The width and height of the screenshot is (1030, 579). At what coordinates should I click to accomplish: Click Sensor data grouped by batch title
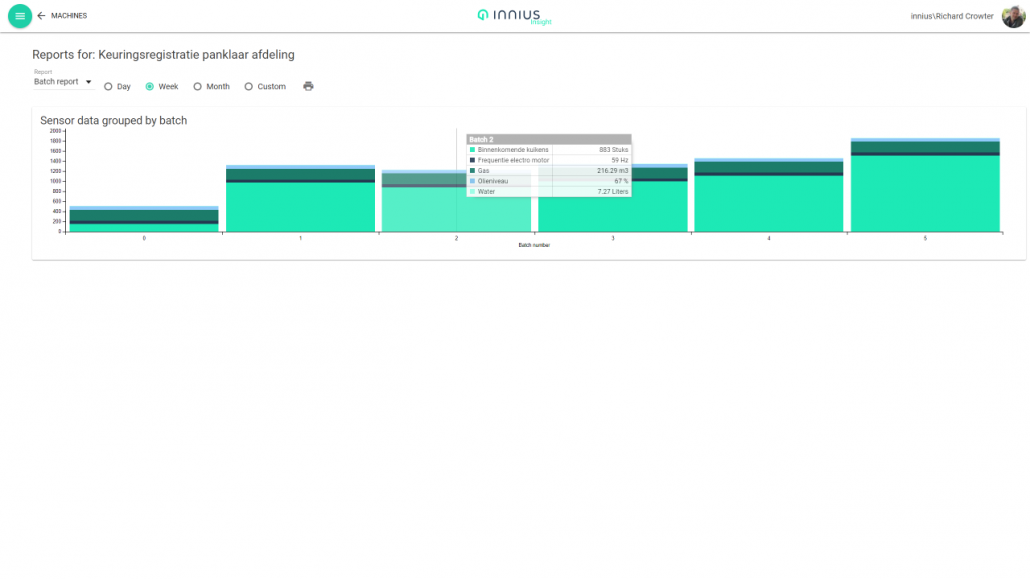pyautogui.click(x=114, y=120)
